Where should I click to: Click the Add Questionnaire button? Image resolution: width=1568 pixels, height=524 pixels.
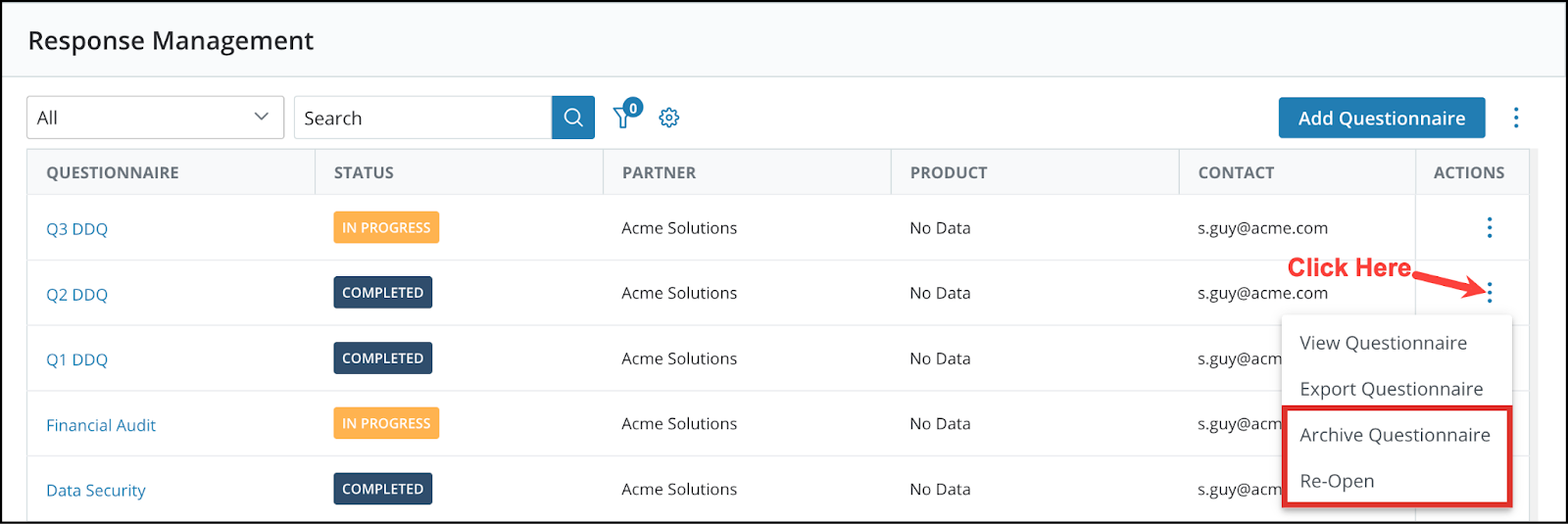tap(1382, 118)
